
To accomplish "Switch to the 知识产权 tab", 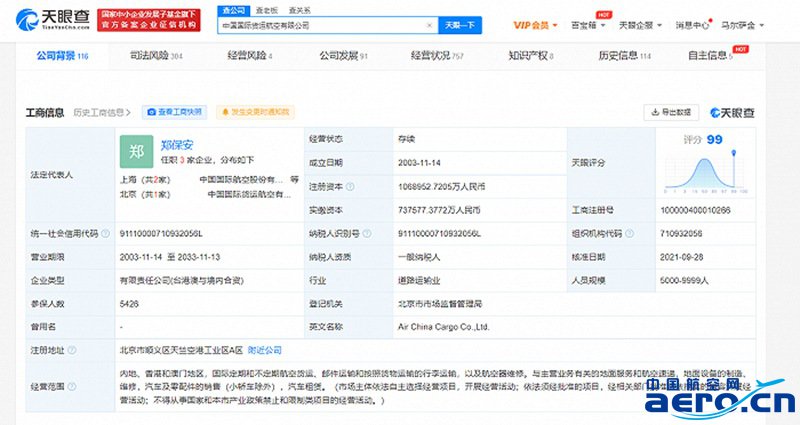I will tap(531, 56).
